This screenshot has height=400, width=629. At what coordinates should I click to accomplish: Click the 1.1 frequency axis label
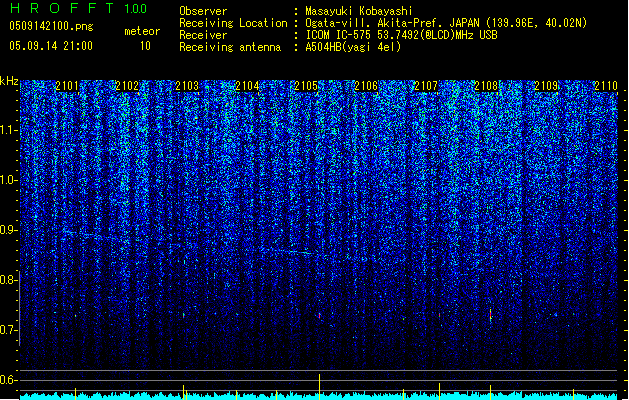coord(8,130)
